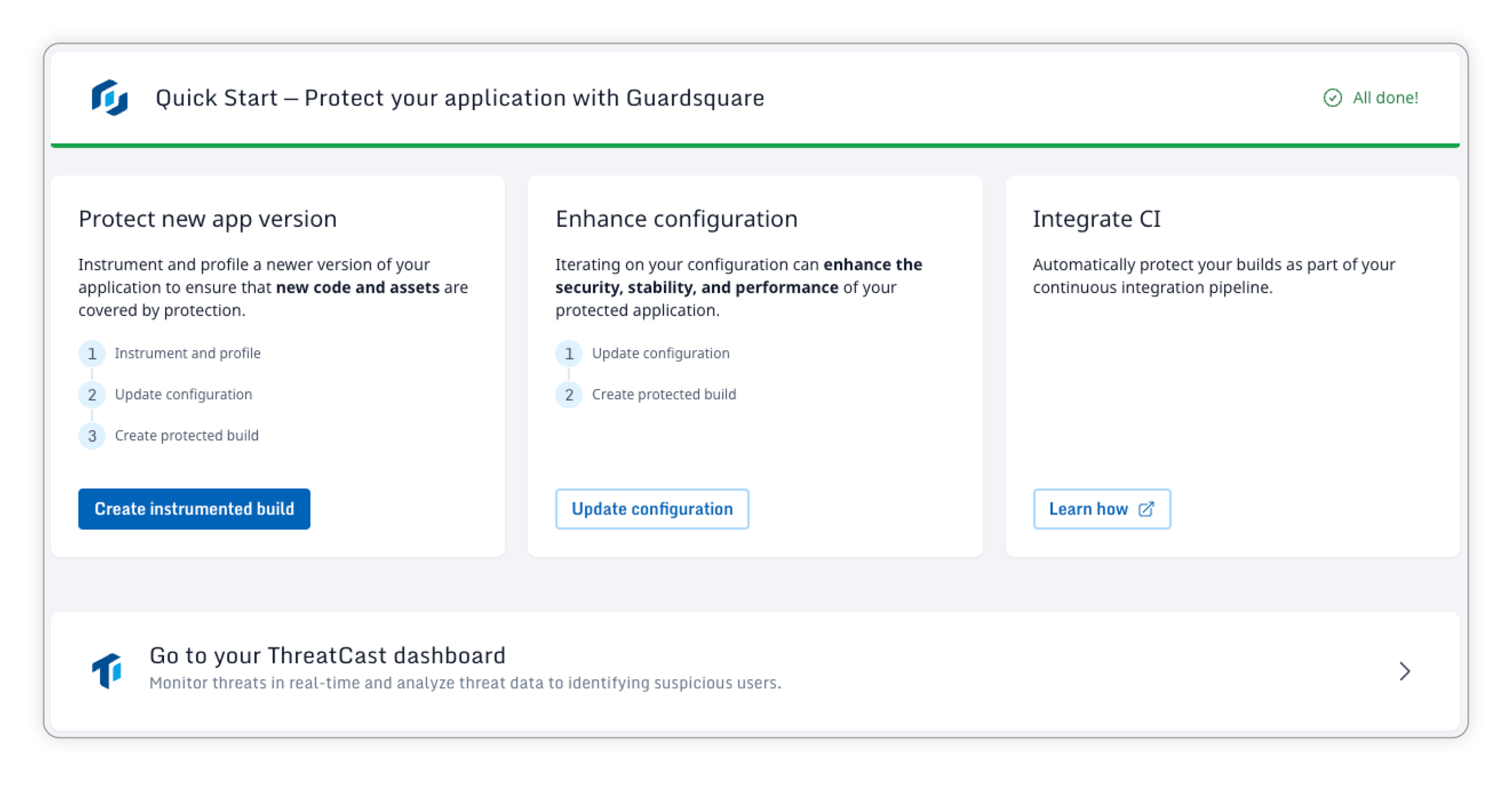Click step 2 Create protected build in Enhance configuration
The image size is (1512, 786).
point(663,394)
